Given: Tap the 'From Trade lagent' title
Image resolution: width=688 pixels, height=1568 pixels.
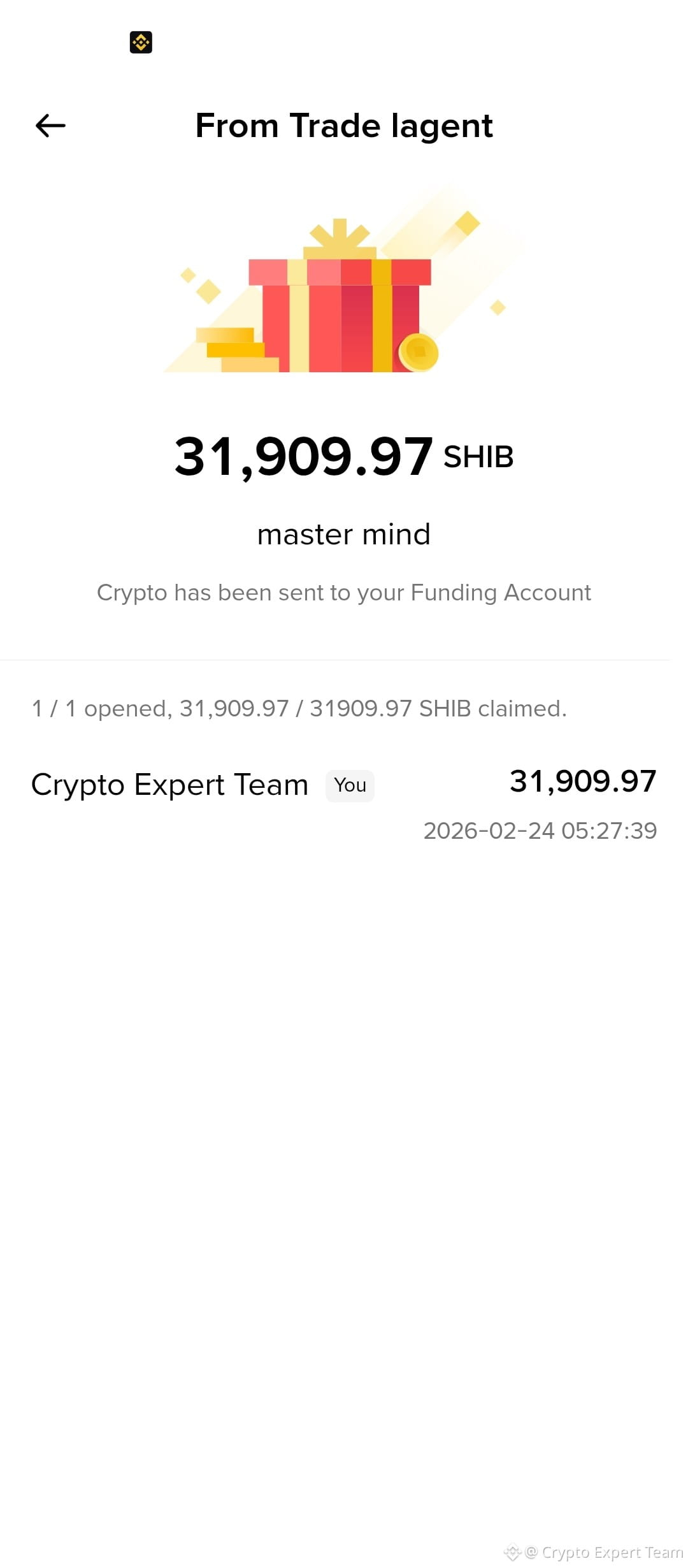Looking at the screenshot, I should [x=344, y=126].
